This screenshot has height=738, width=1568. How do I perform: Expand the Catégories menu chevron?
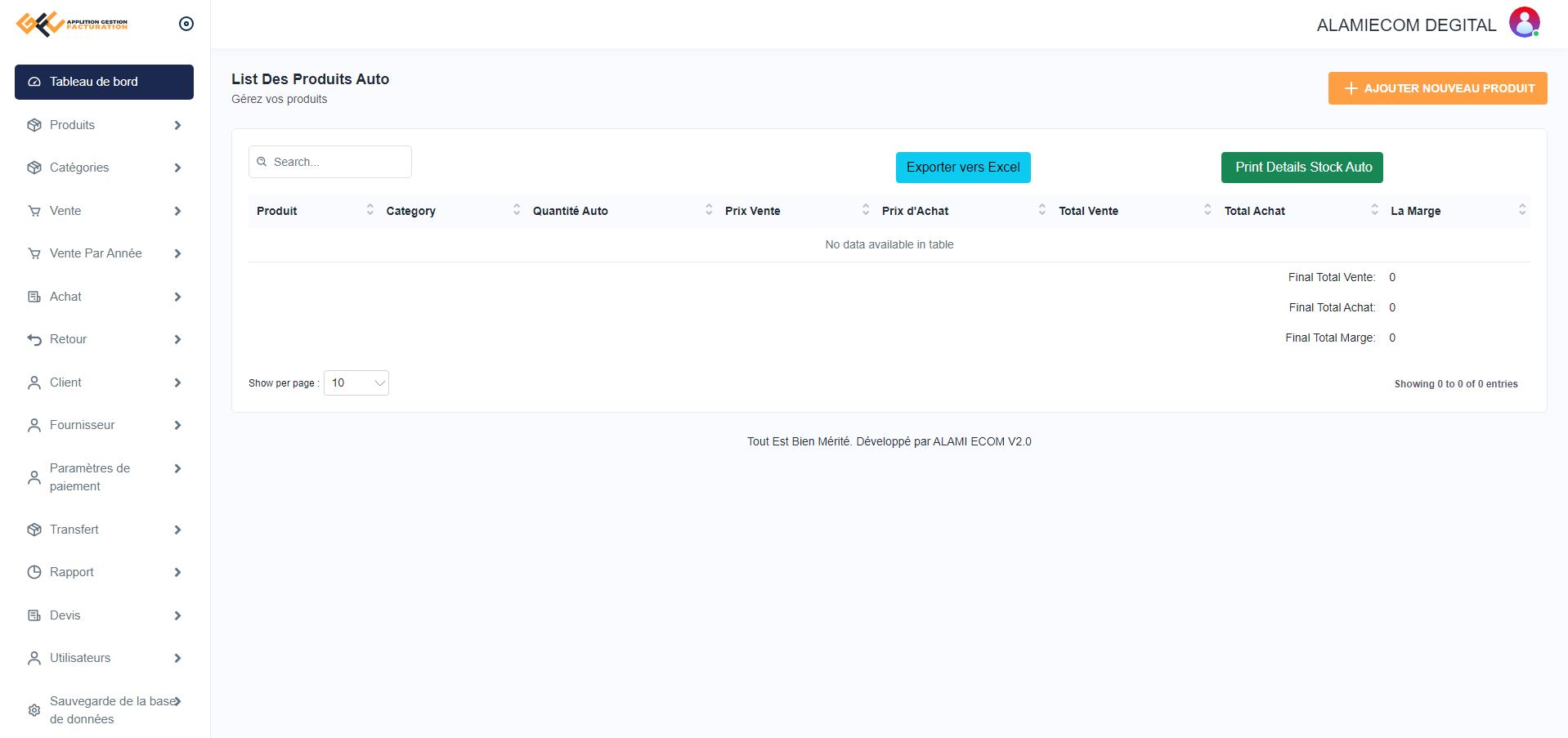click(177, 168)
